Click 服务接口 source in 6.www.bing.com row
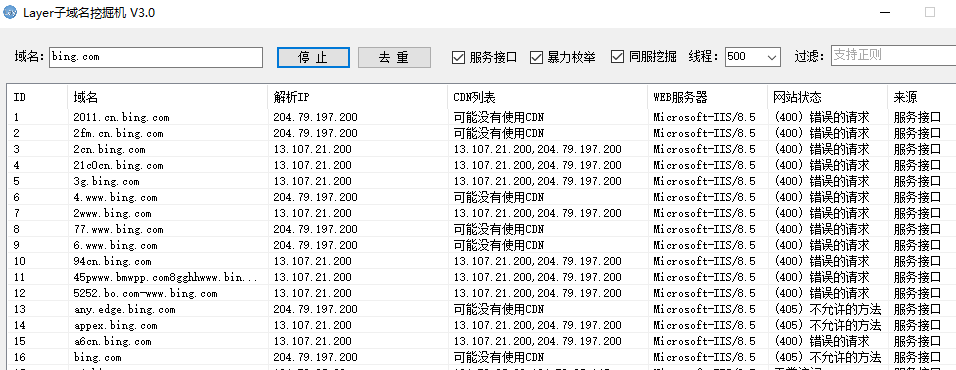956x370 pixels. click(x=918, y=246)
